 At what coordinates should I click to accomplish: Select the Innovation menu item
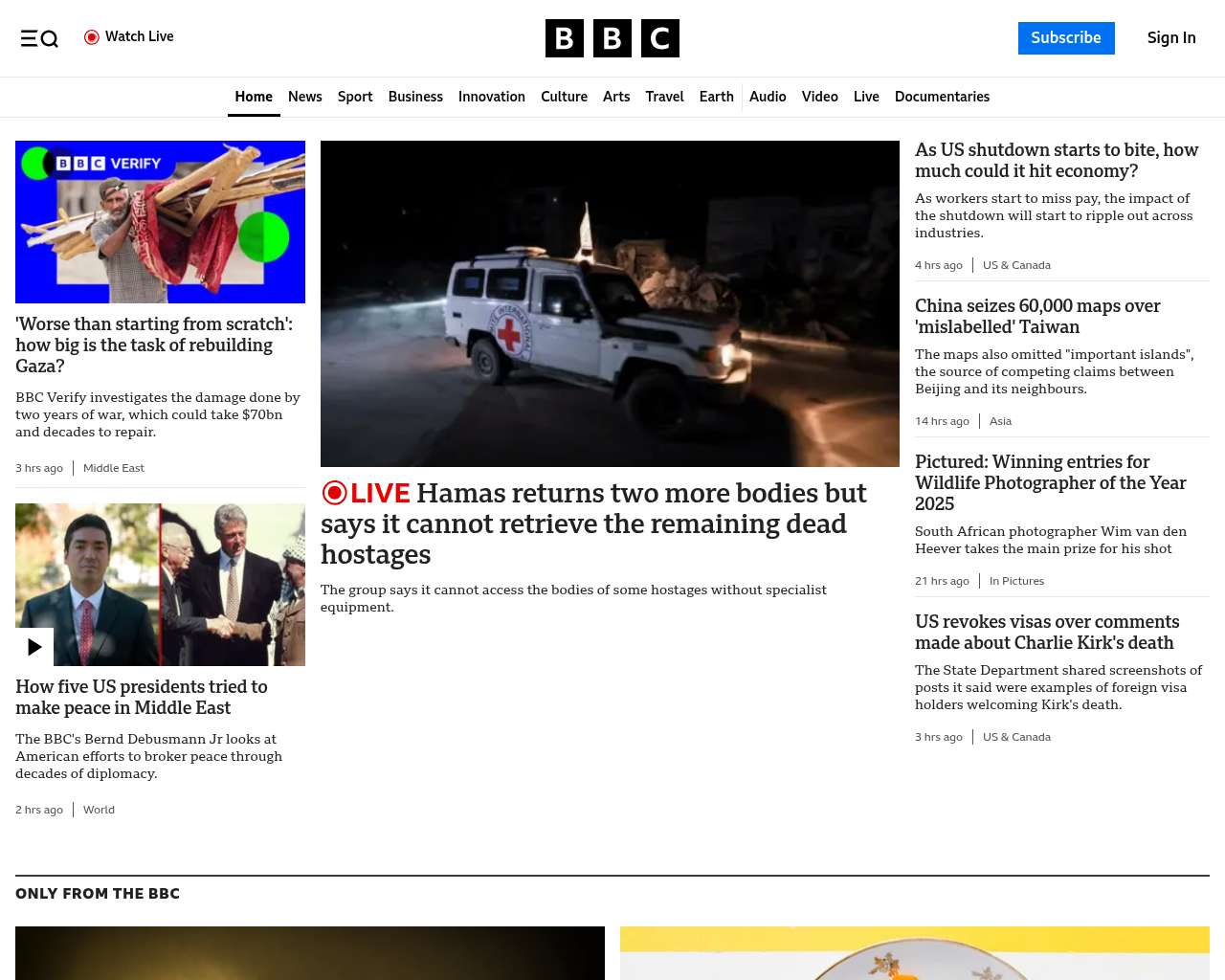point(491,97)
